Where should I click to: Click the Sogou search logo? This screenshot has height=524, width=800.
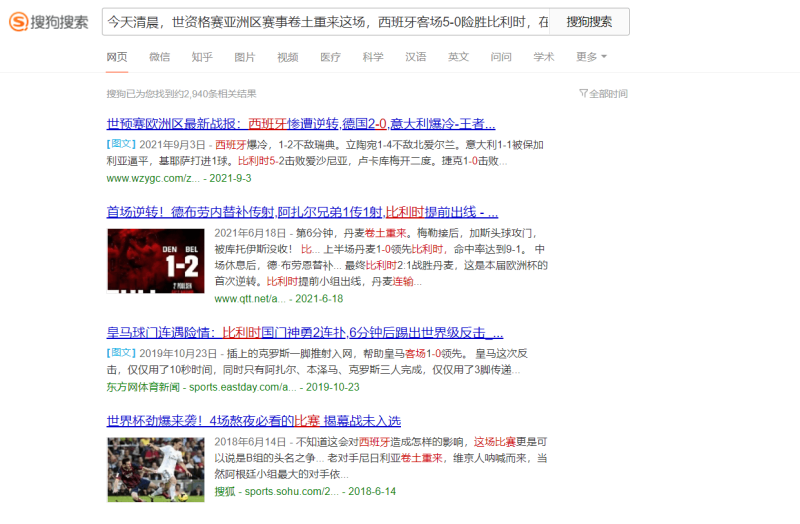click(49, 22)
